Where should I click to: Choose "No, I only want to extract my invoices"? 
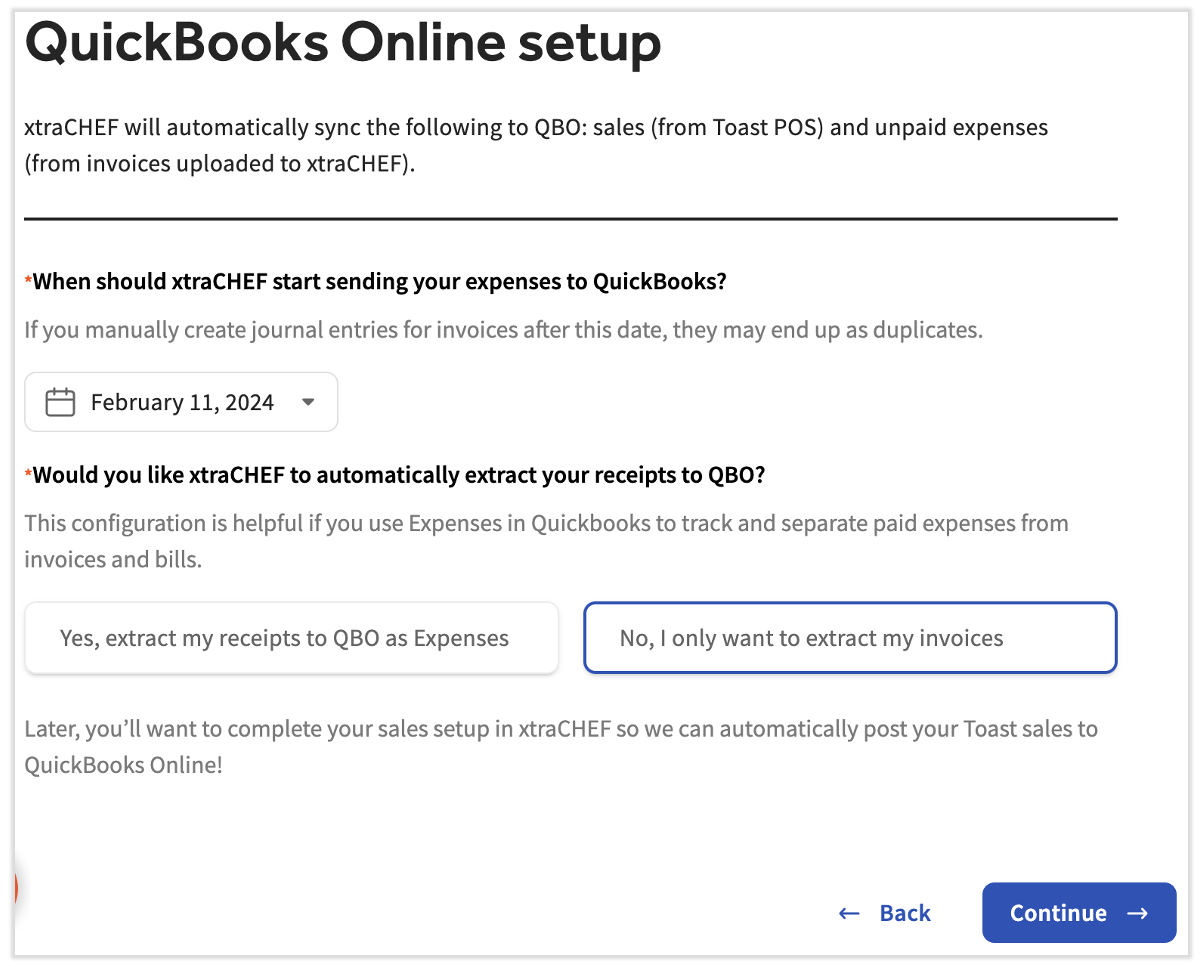tap(849, 638)
